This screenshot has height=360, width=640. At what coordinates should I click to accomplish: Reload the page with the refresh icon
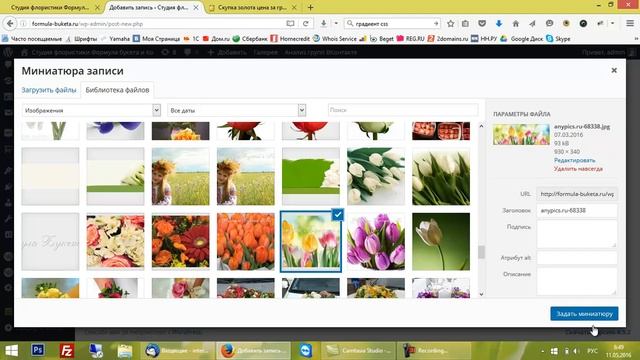[x=305, y=24]
